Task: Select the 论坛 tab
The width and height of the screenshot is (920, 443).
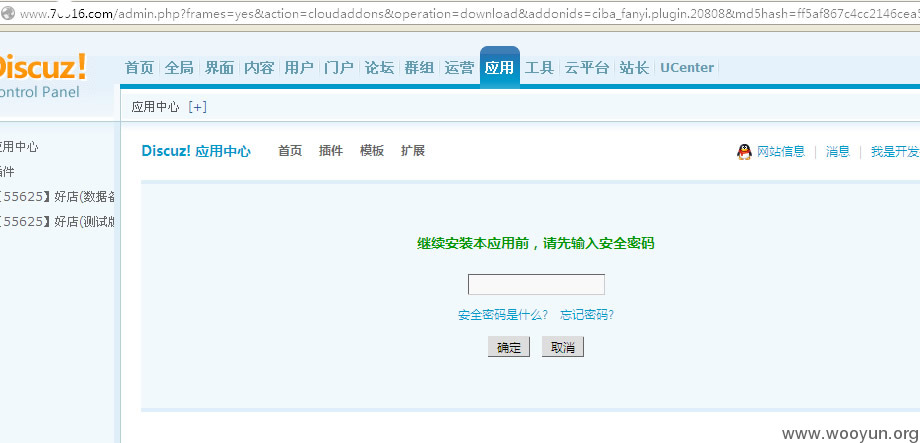Action: coord(379,67)
